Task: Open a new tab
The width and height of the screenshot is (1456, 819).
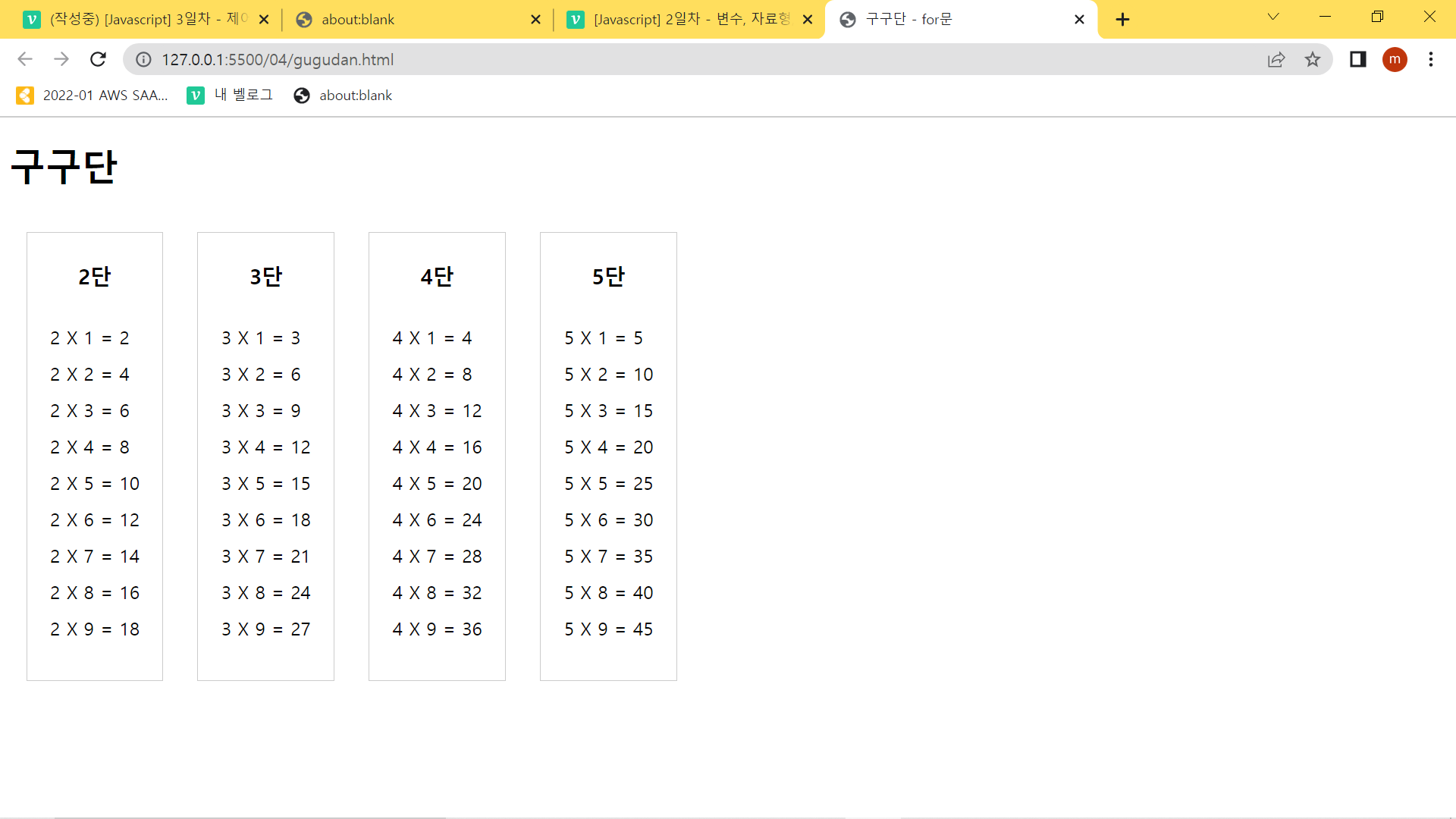Action: (1123, 20)
